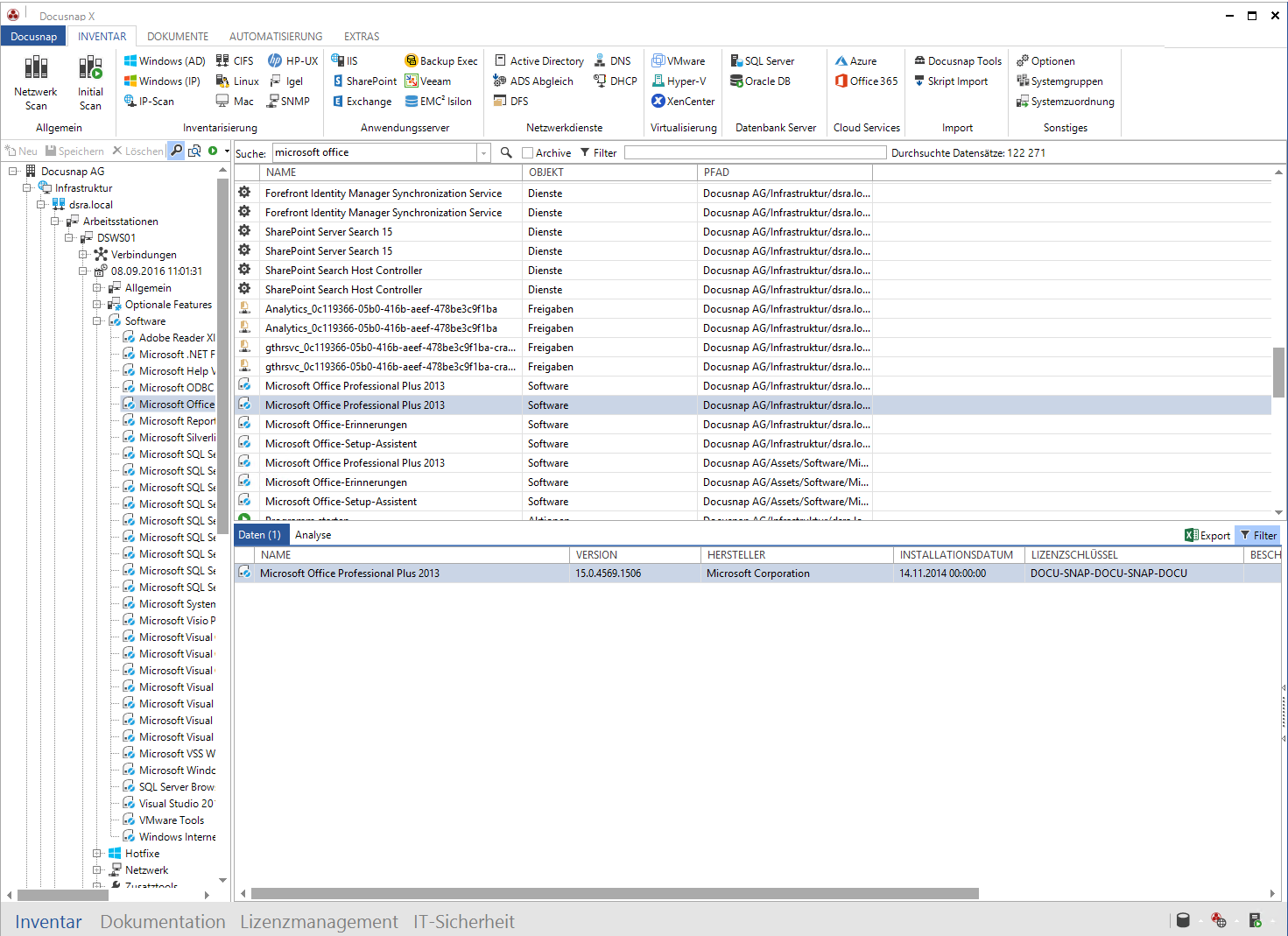This screenshot has height=936, width=1288.
Task: Select the Daten (1) tab
Action: pos(260,535)
